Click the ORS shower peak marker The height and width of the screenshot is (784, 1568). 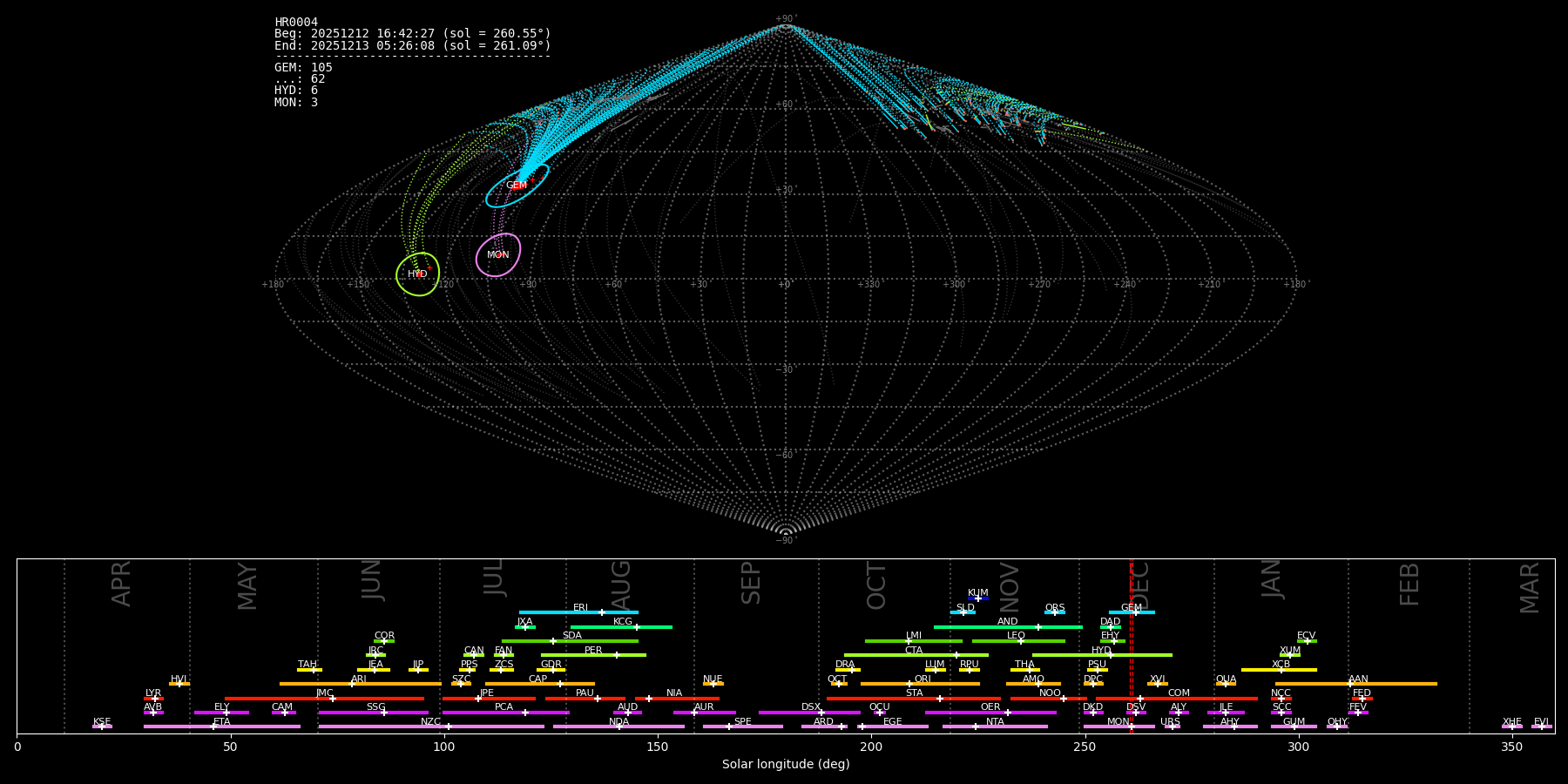click(1055, 612)
